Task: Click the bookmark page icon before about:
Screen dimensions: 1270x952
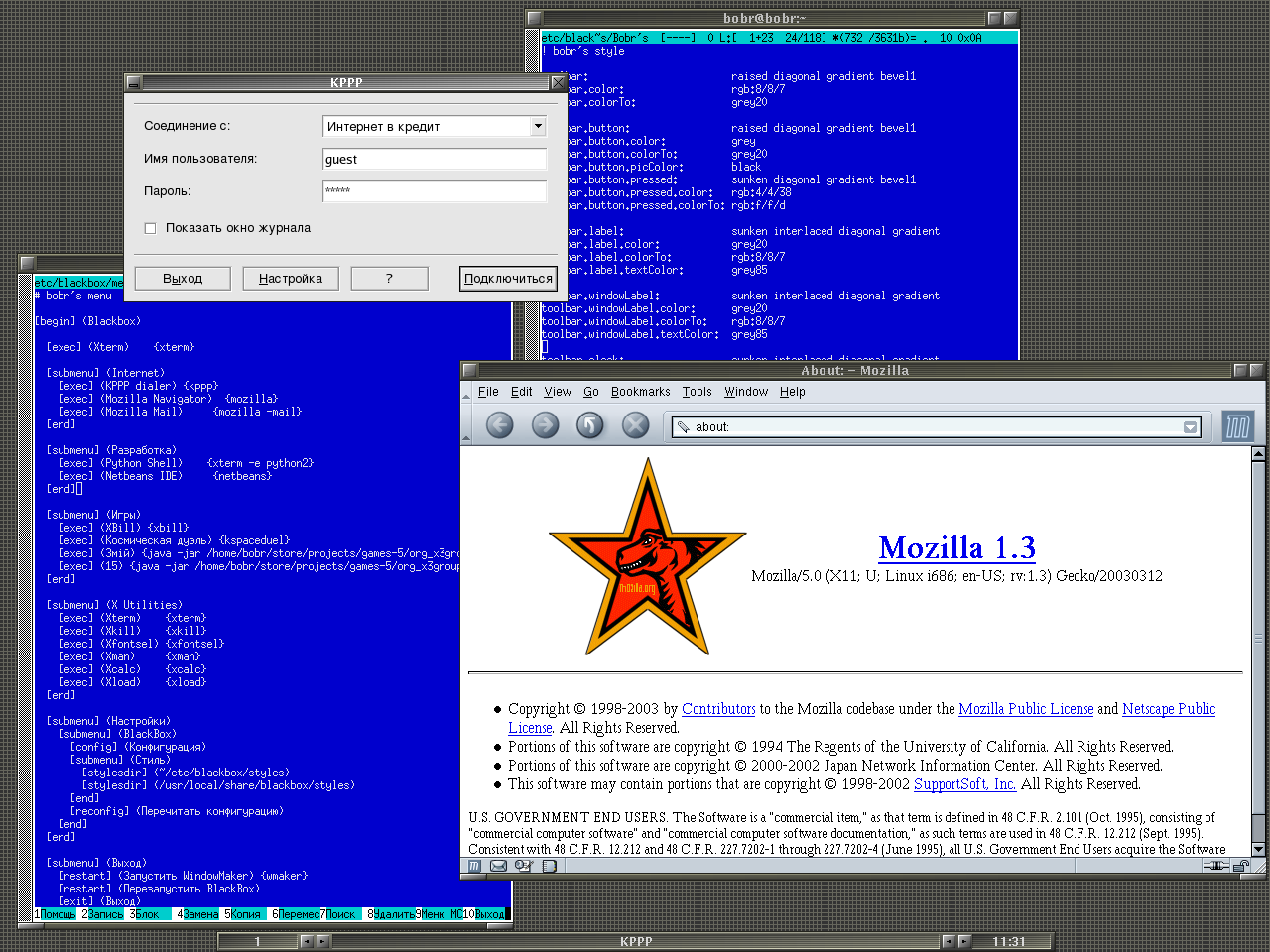Action: [683, 427]
